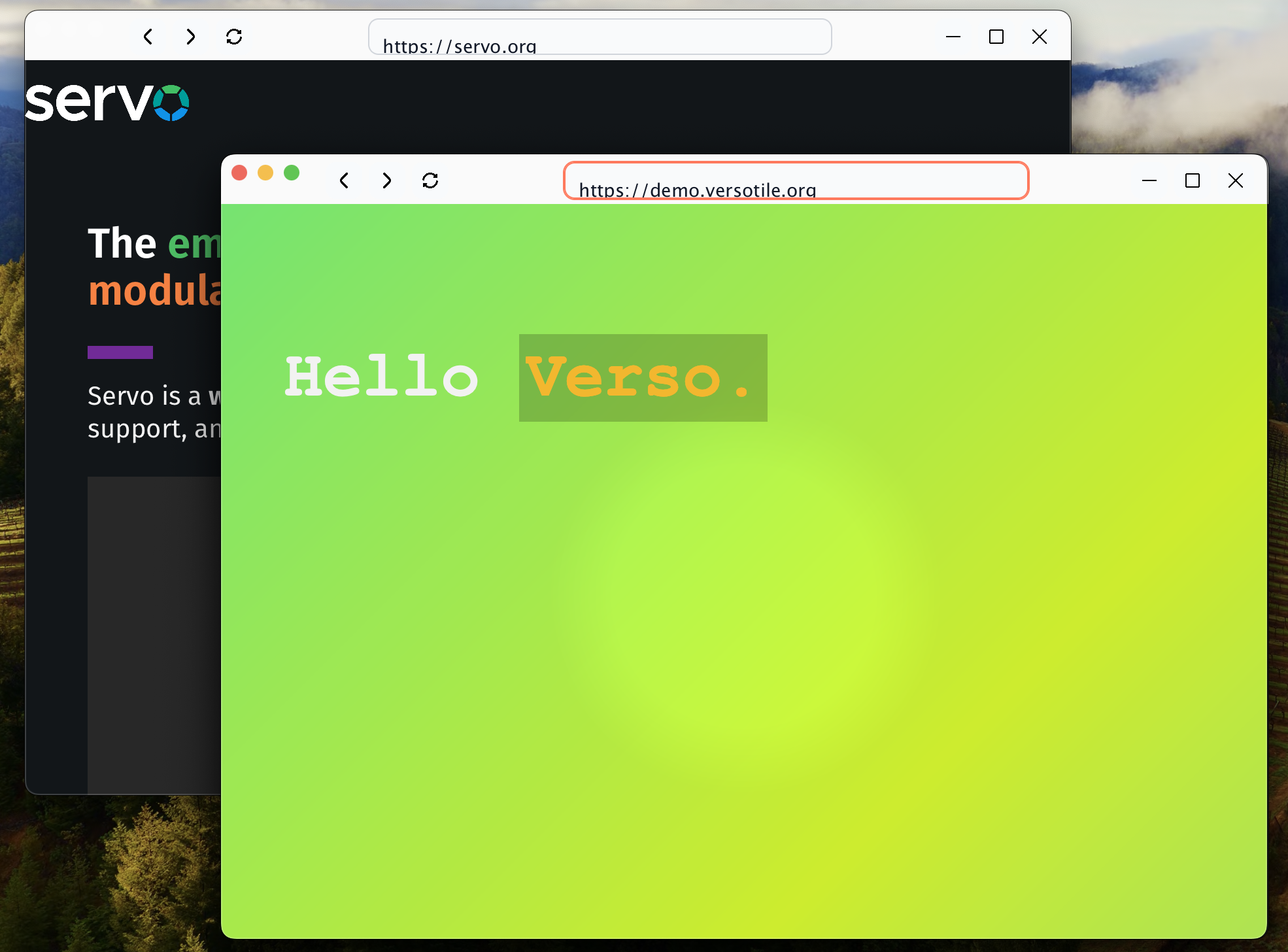Click the red traffic light button

239,173
